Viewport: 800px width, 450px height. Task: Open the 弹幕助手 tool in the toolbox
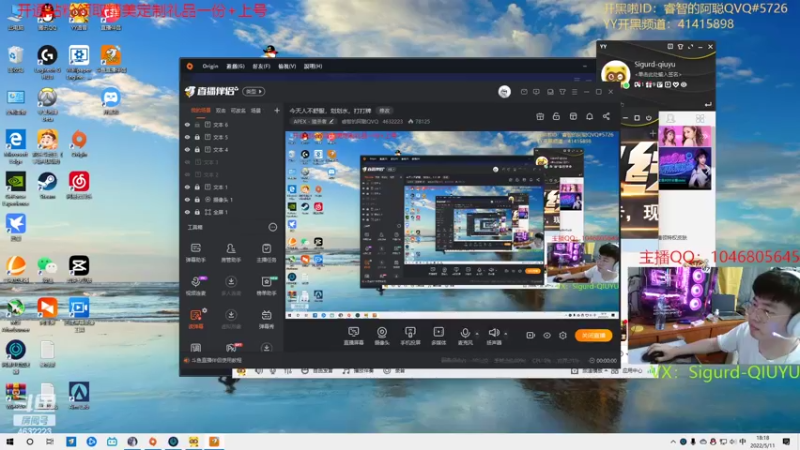(195, 253)
